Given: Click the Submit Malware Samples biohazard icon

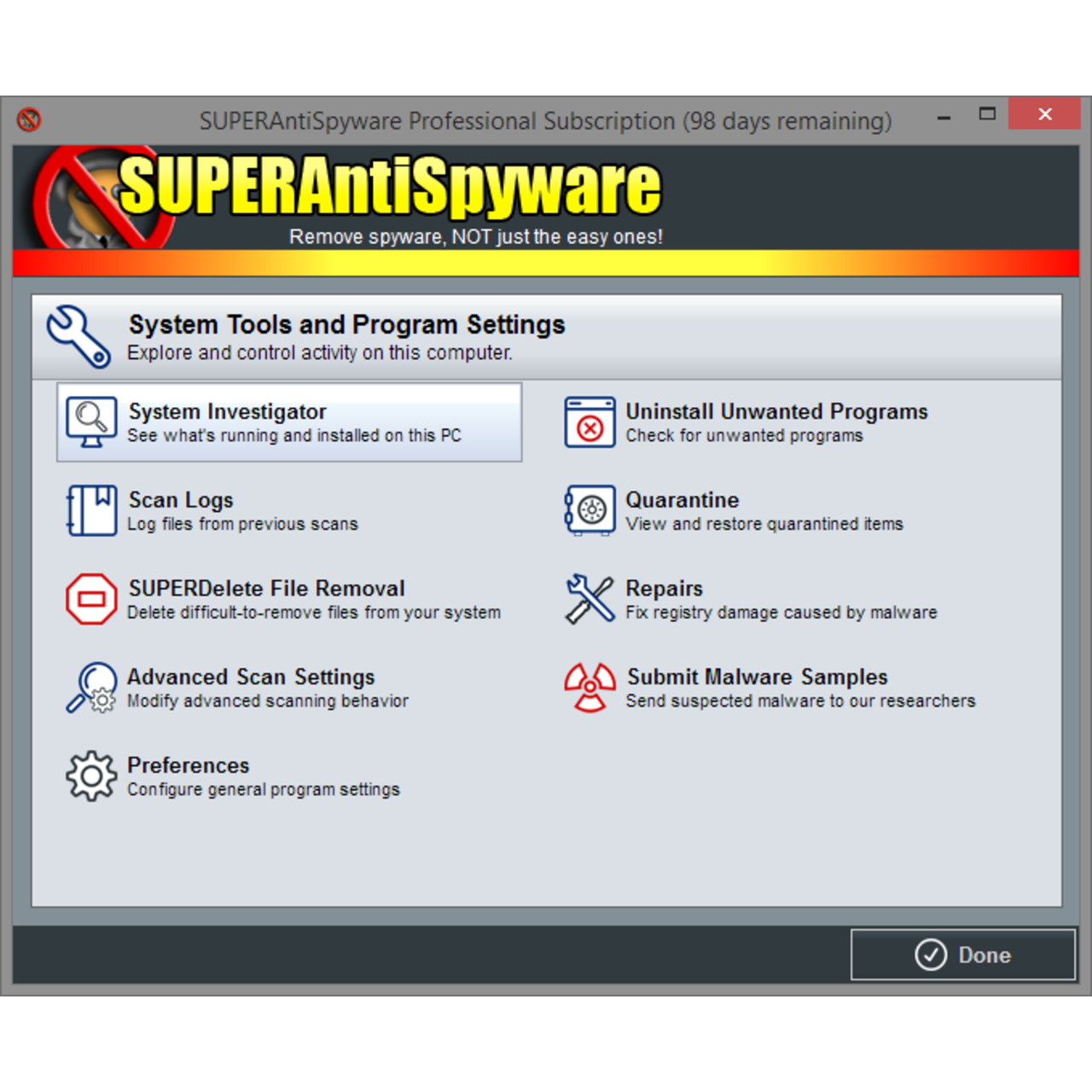Looking at the screenshot, I should tap(590, 688).
